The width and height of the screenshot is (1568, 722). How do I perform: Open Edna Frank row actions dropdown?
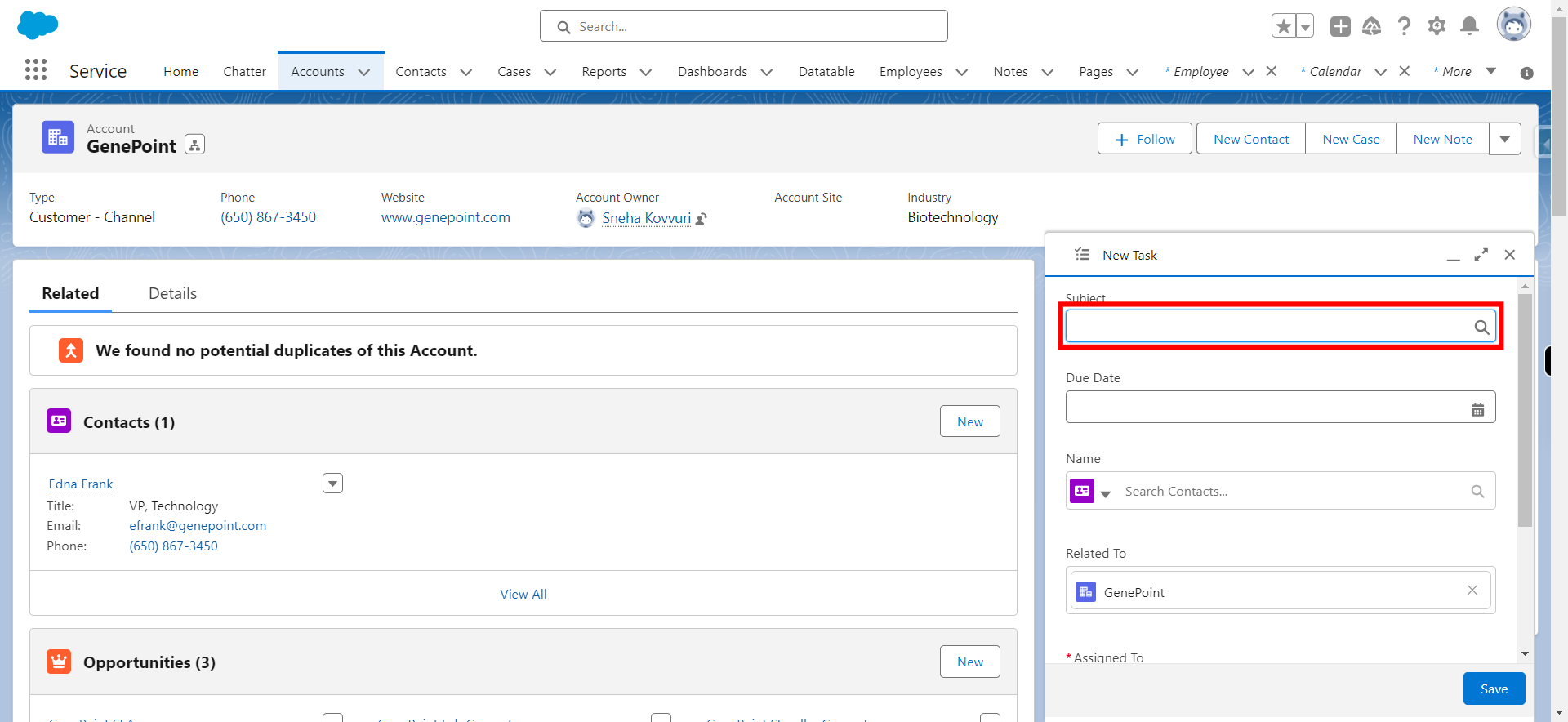(332, 484)
